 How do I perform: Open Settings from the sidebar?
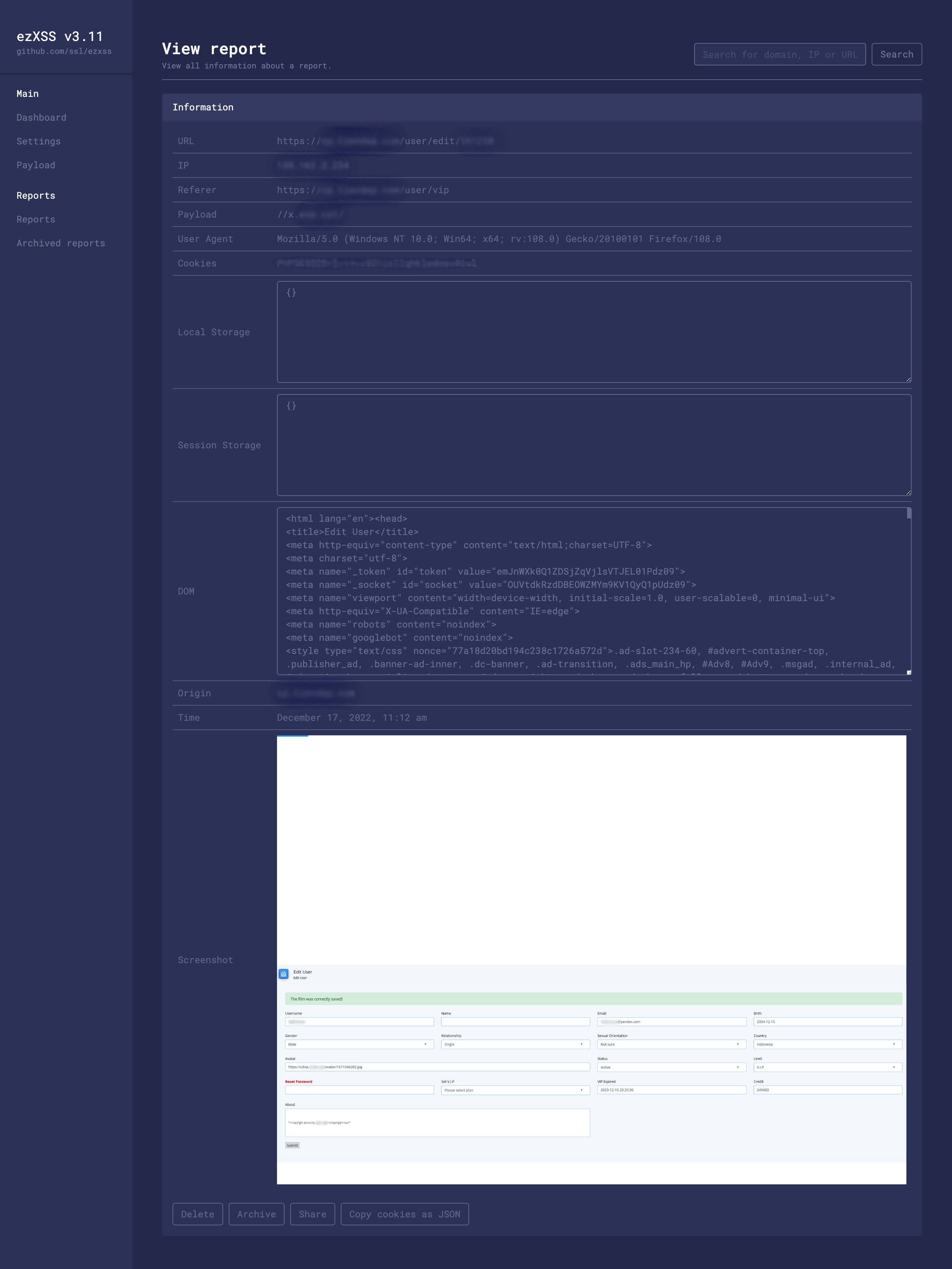tap(38, 141)
